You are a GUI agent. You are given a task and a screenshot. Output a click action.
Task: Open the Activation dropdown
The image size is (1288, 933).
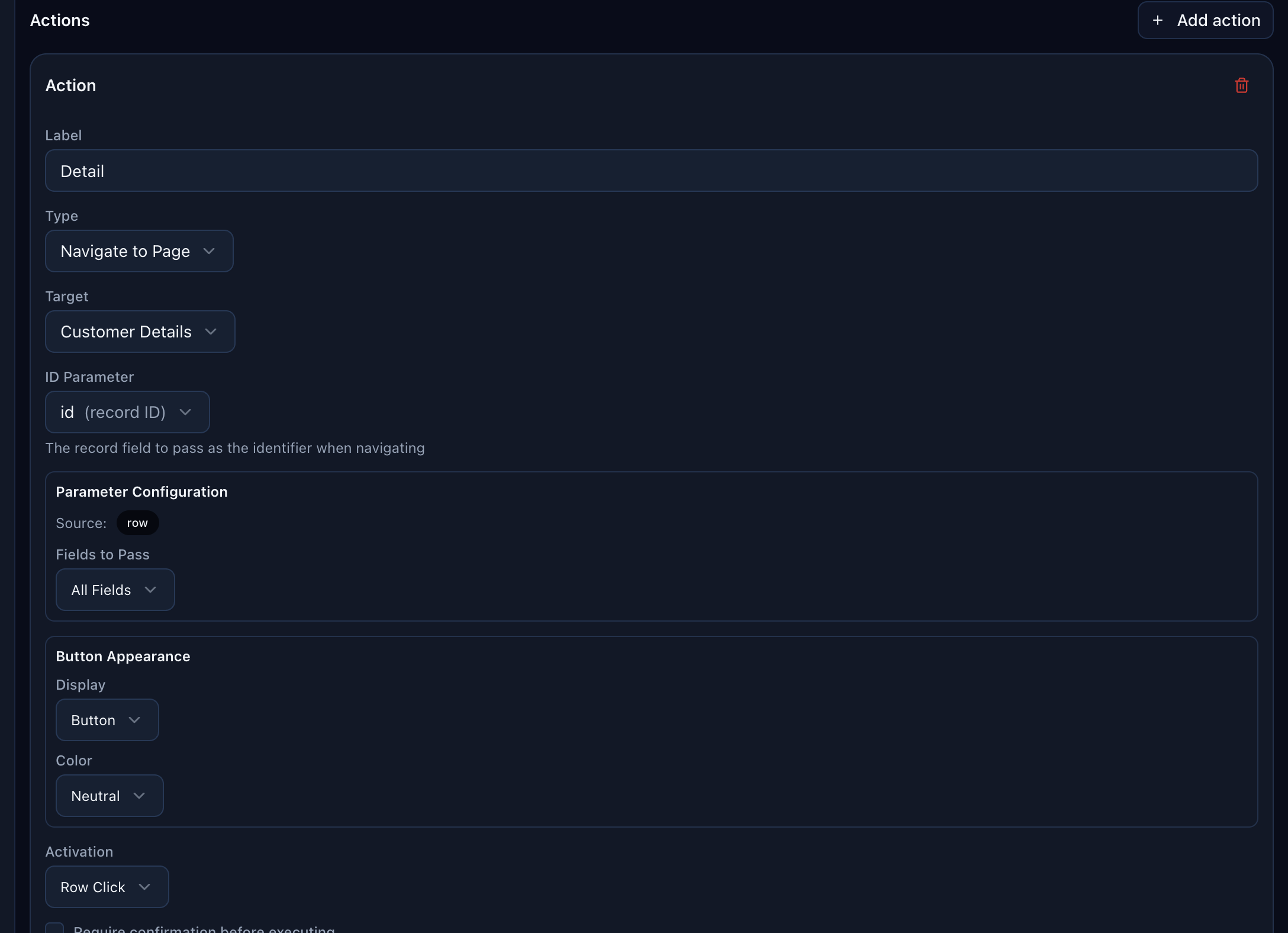pyautogui.click(x=107, y=887)
